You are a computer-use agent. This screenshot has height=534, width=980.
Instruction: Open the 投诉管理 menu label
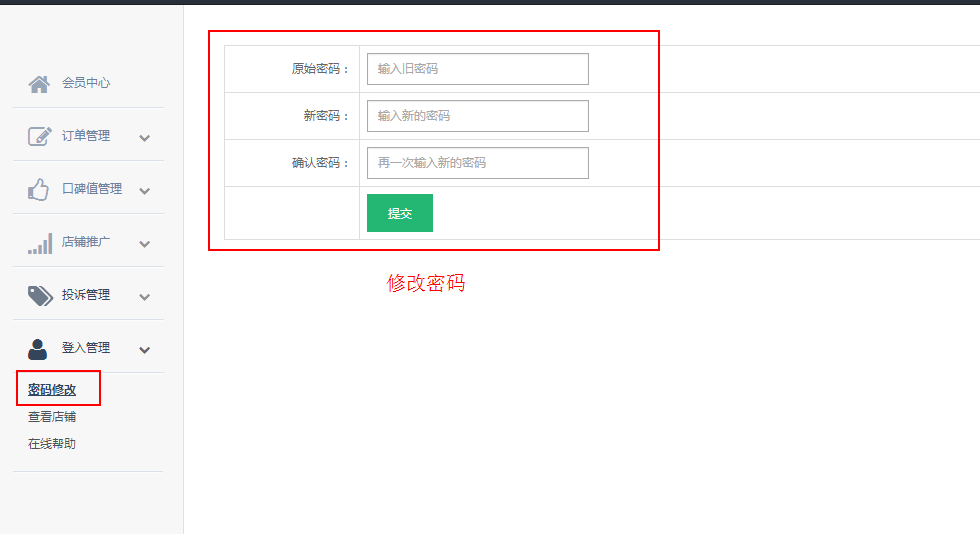[x=86, y=295]
